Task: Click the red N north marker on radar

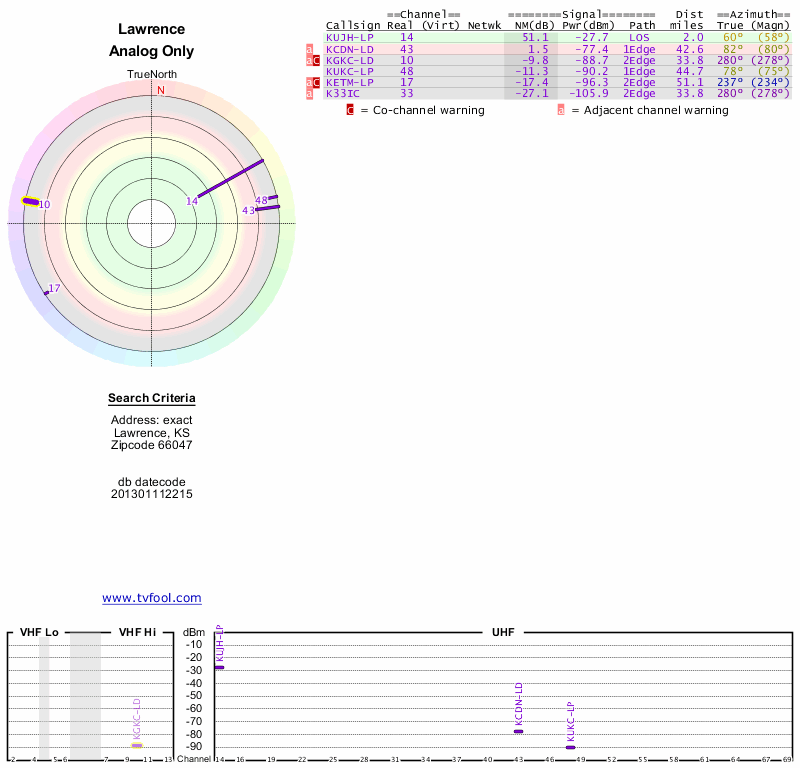Action: pos(160,90)
